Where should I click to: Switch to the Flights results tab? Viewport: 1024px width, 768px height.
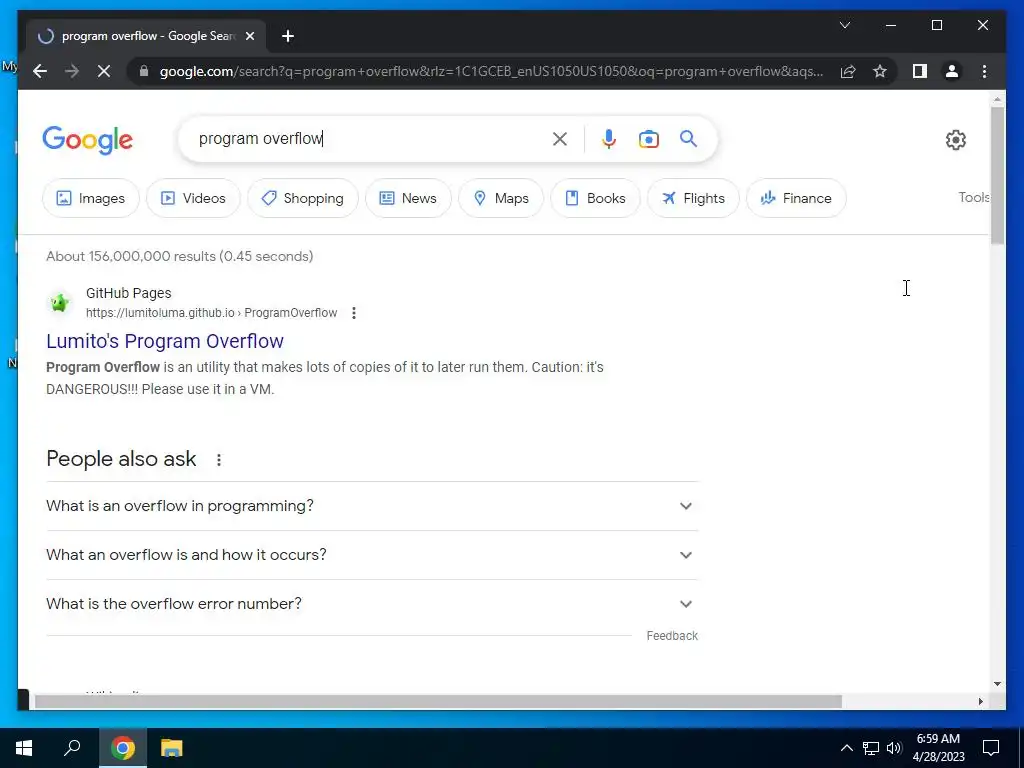[694, 198]
